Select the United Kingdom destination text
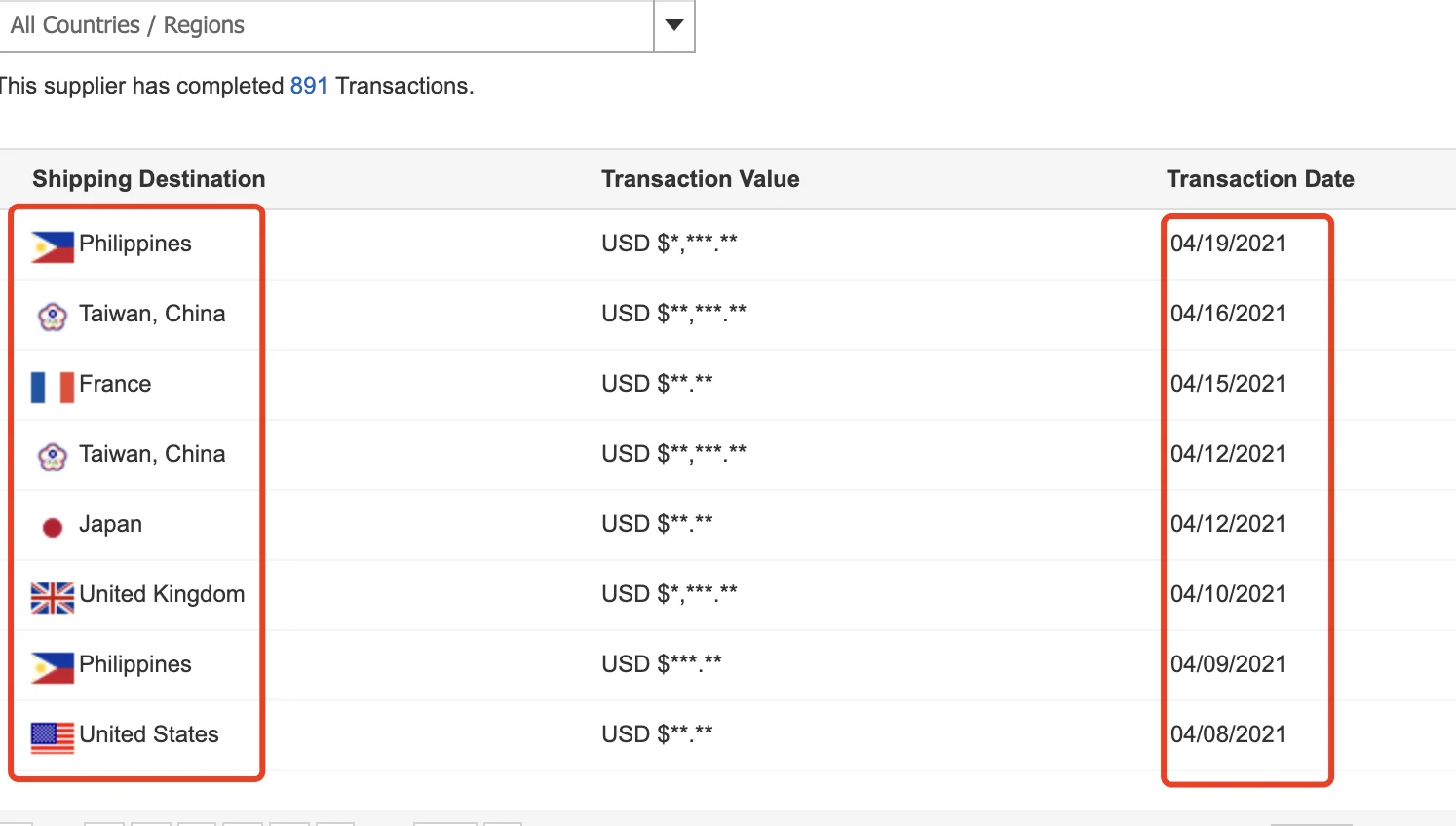 162,594
